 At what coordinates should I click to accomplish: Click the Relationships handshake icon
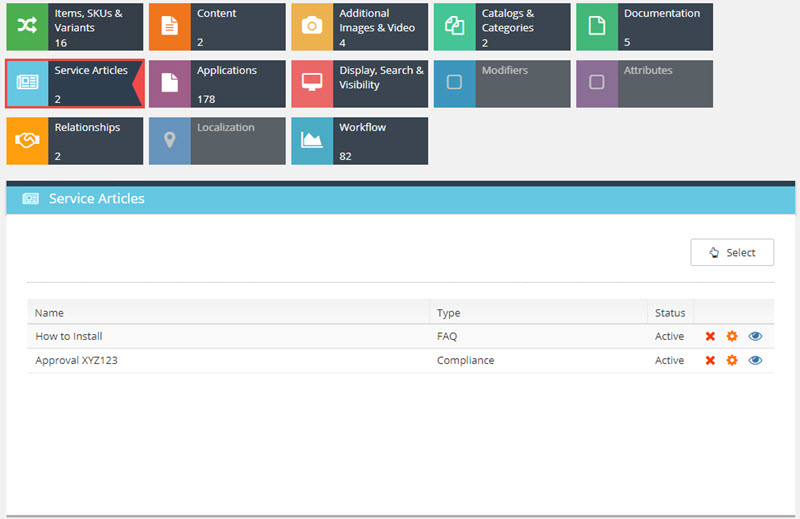pos(27,140)
